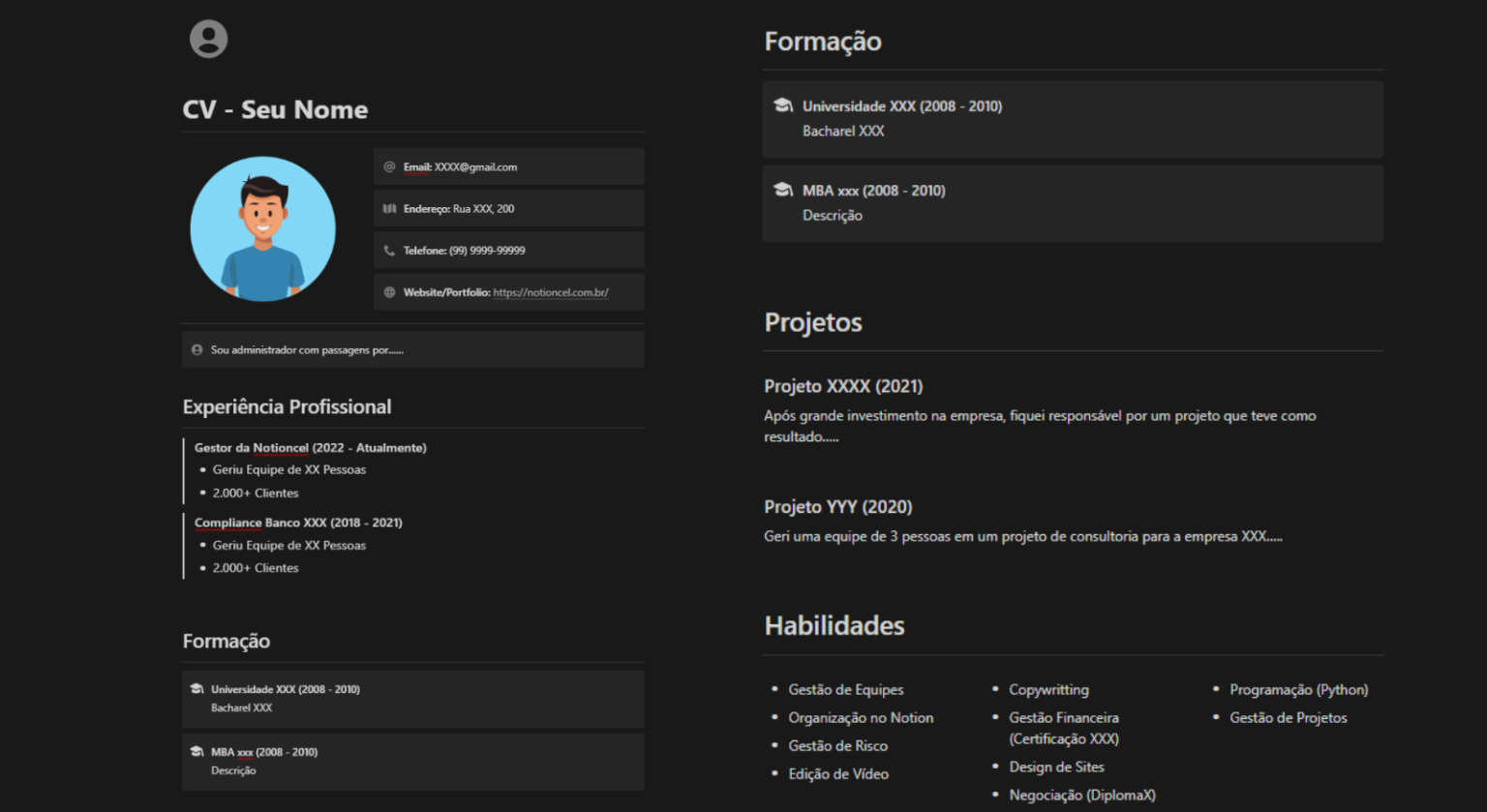The image size is (1487, 812).
Task: Click the Projeto XXXX (2021) title
Action: [x=843, y=386]
